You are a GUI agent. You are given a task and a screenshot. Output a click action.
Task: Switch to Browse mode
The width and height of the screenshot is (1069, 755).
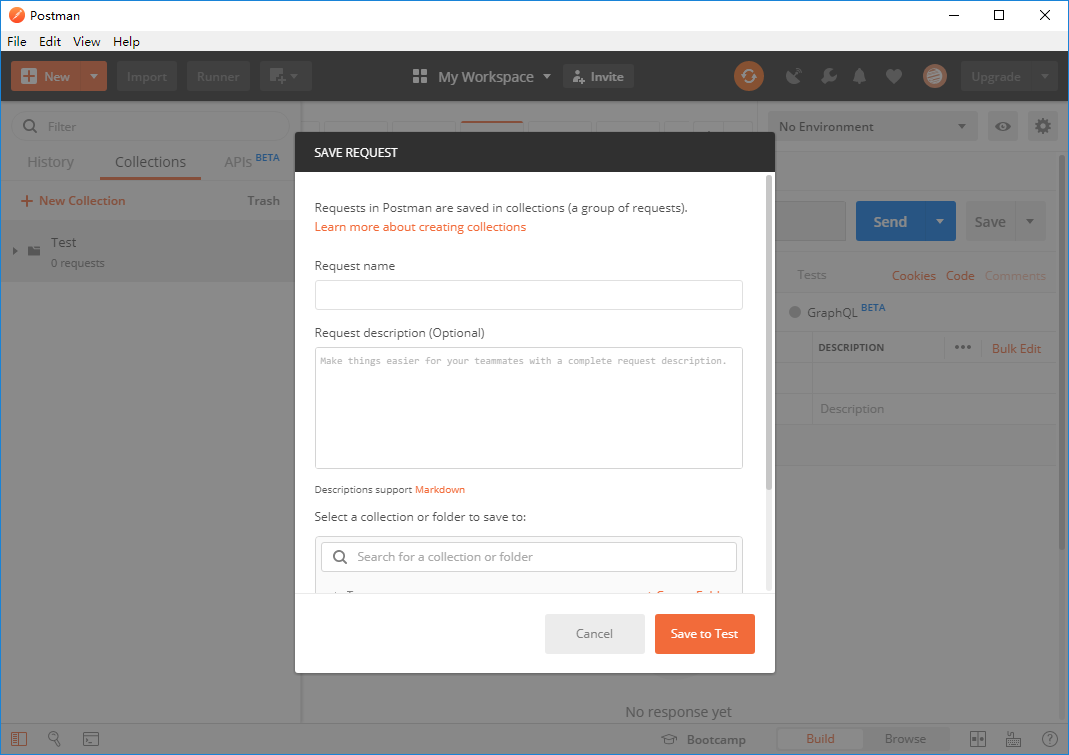coord(905,739)
